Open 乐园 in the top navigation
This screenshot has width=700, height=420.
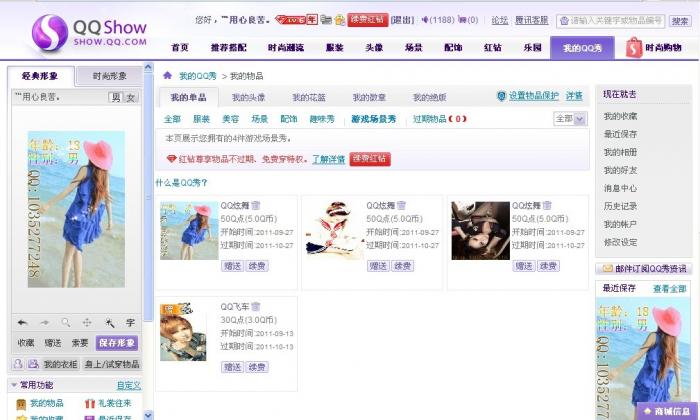coord(532,47)
